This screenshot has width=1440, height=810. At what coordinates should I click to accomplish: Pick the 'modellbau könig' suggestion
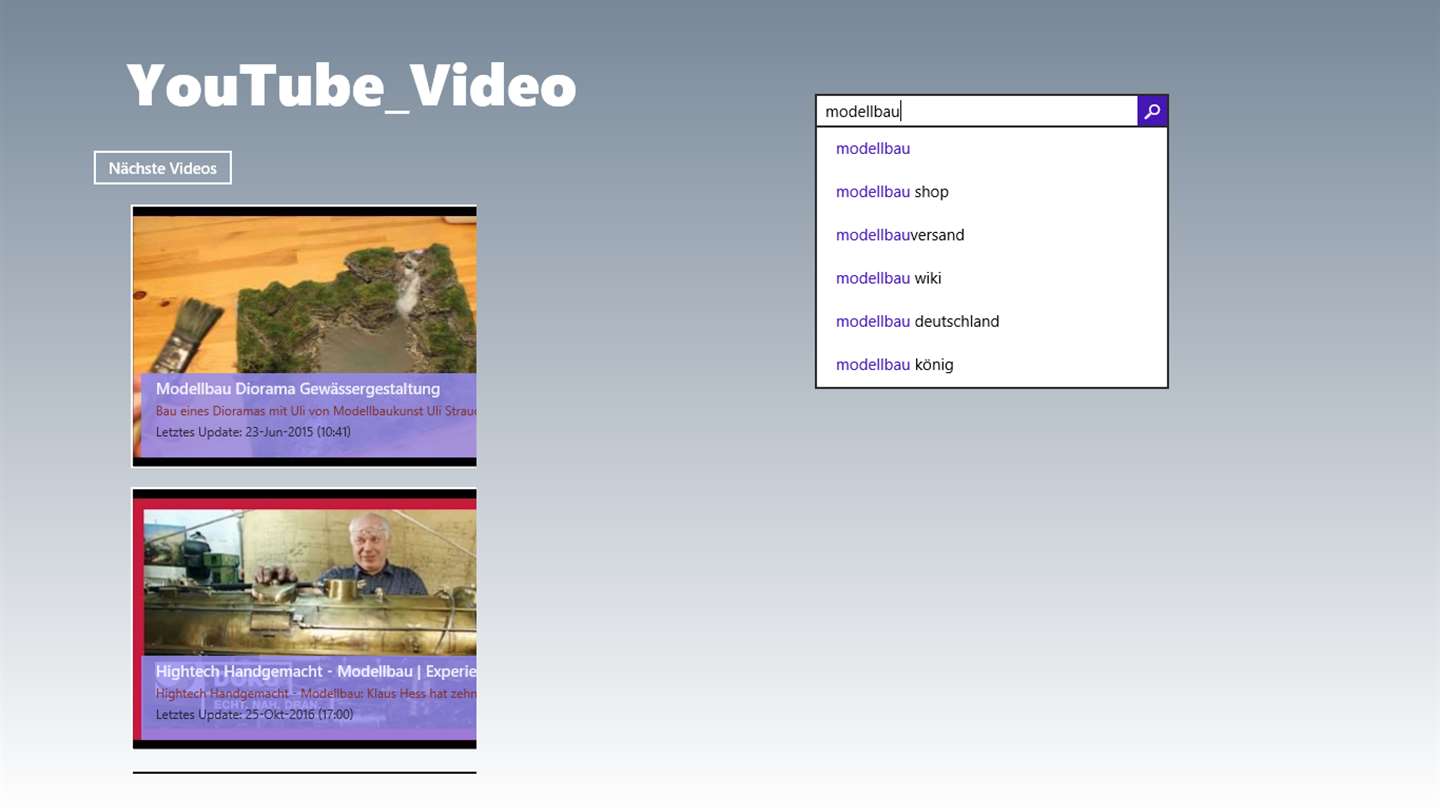point(992,364)
